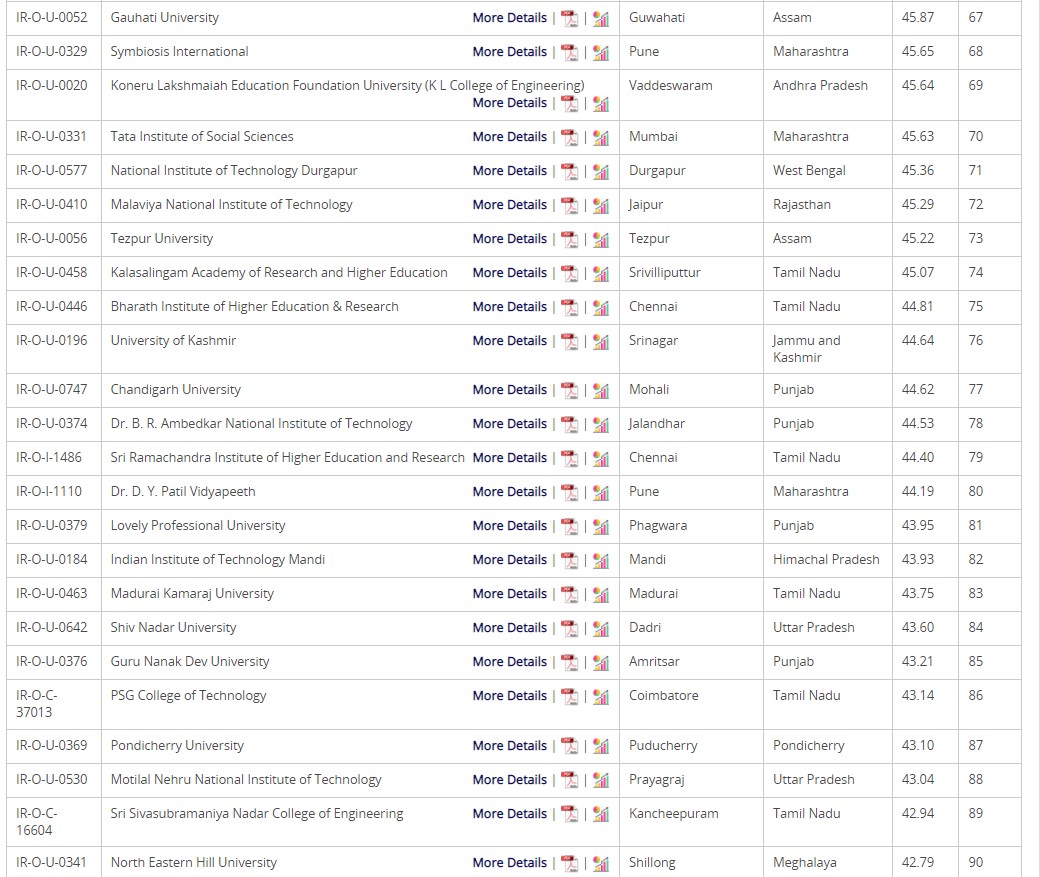View chart icon for Malaviya National Institute
Image resolution: width=1040 pixels, height=877 pixels.
601,206
